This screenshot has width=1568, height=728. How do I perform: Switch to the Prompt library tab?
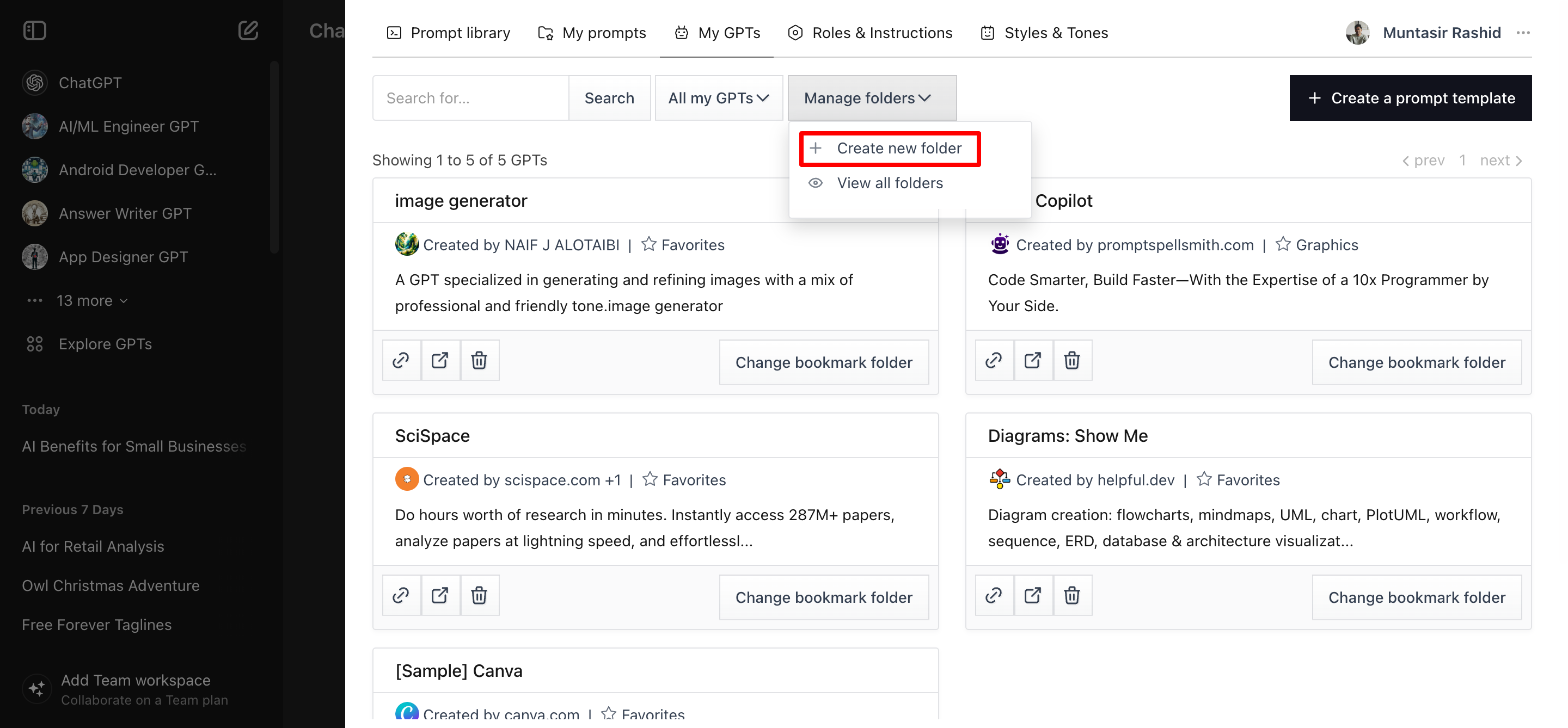449,33
